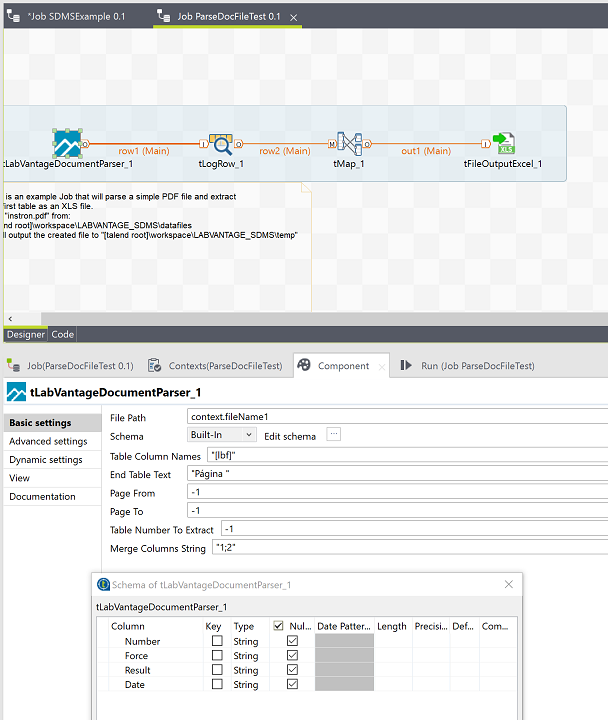
Task: Click the Contexts clipboard icon
Action: [x=154, y=366]
